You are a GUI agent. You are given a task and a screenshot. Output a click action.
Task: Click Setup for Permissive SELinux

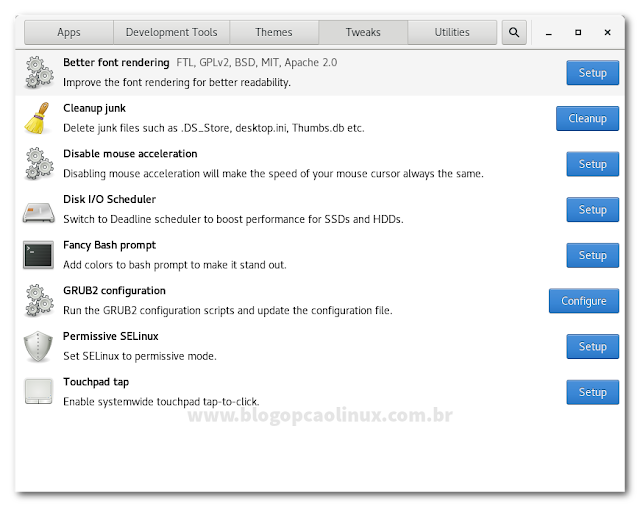[x=593, y=347]
